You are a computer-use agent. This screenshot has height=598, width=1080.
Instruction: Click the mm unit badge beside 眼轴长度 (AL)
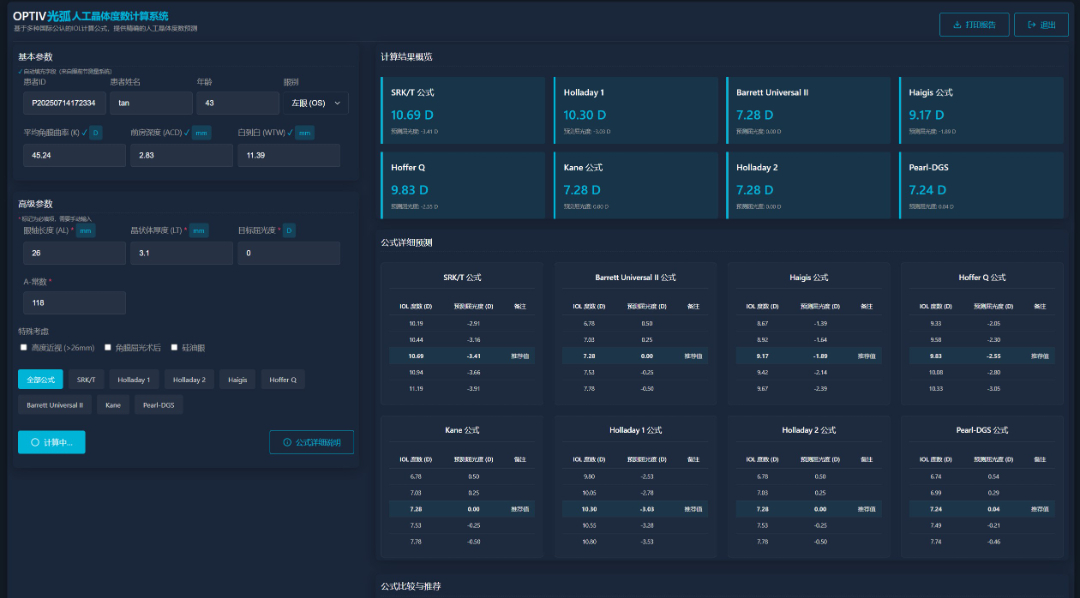[x=86, y=231]
